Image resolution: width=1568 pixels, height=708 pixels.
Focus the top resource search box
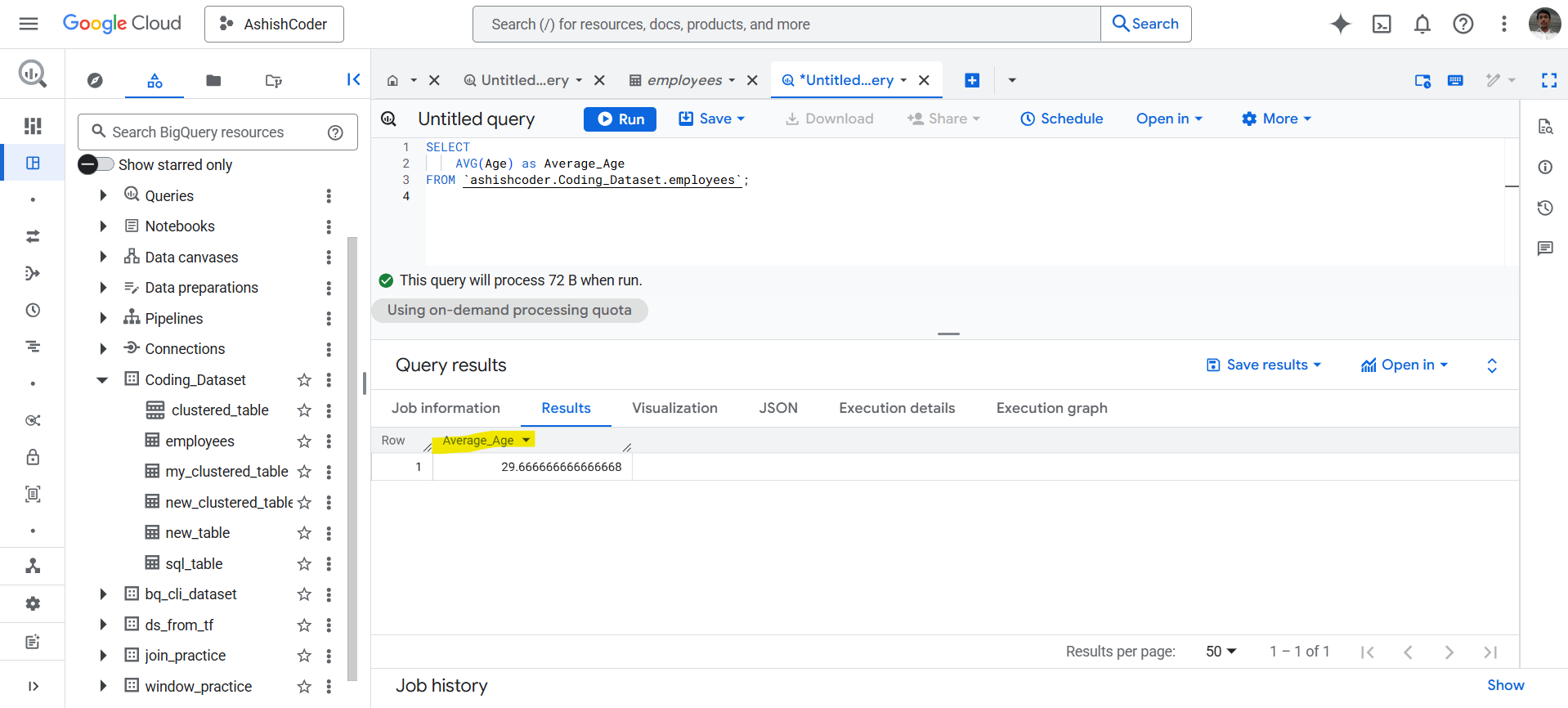786,24
